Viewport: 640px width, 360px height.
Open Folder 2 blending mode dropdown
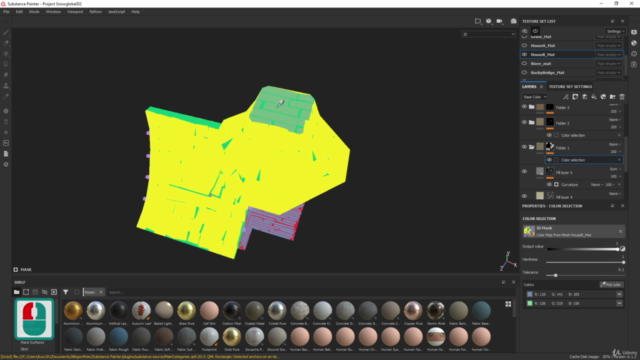pos(615,120)
